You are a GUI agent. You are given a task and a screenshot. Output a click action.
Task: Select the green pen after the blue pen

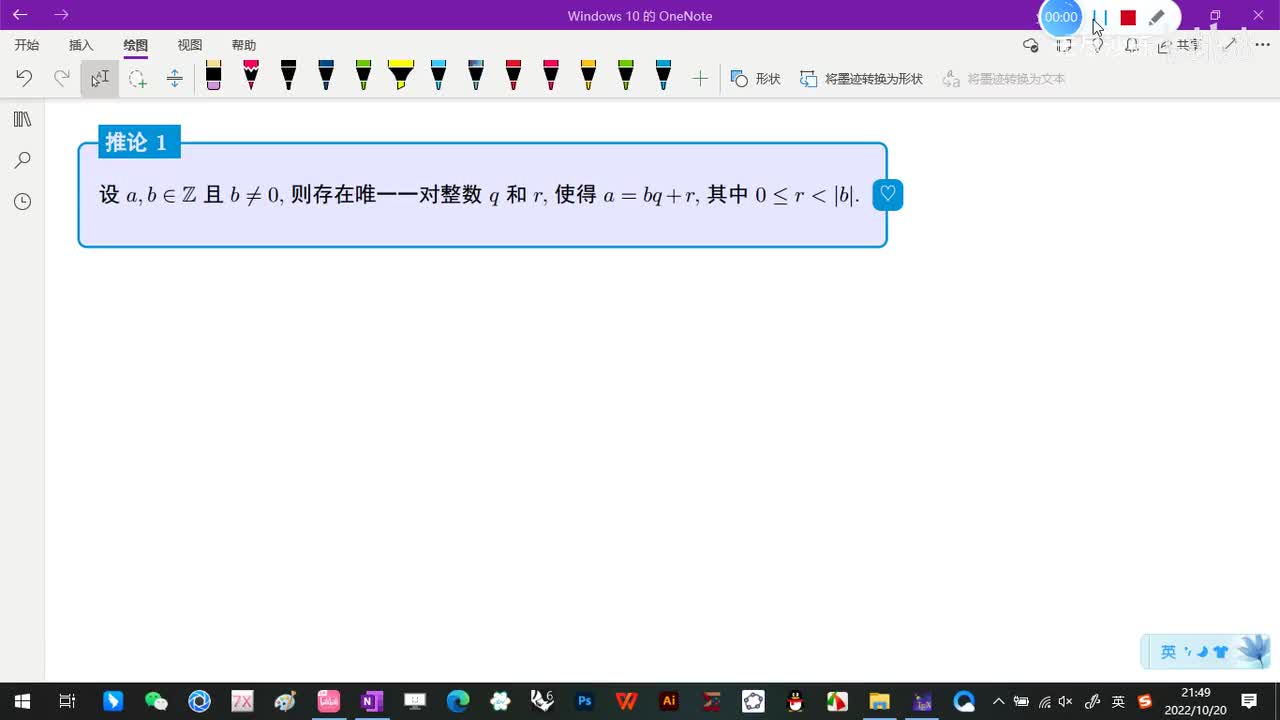[x=363, y=76]
